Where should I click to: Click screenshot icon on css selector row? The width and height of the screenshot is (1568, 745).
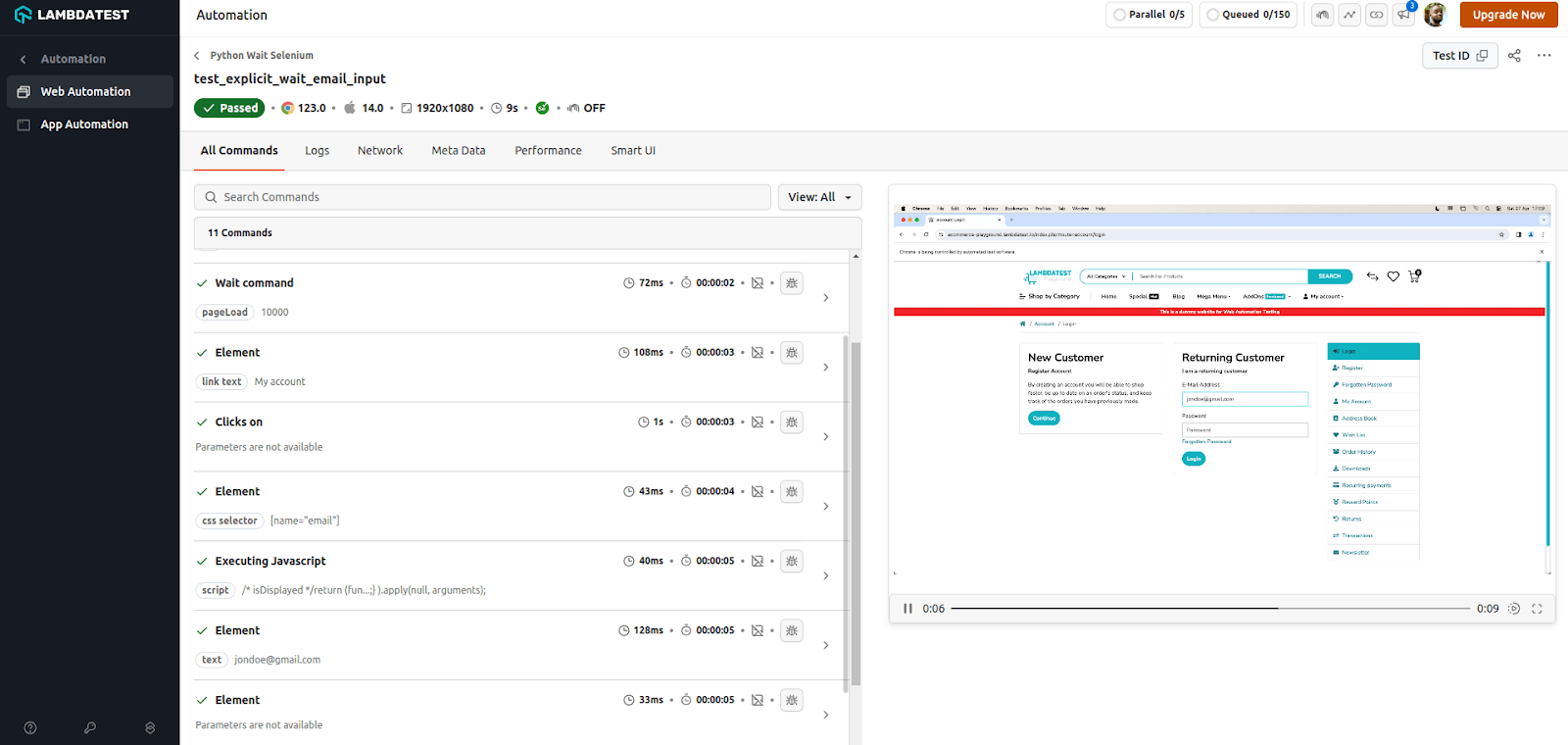(758, 492)
